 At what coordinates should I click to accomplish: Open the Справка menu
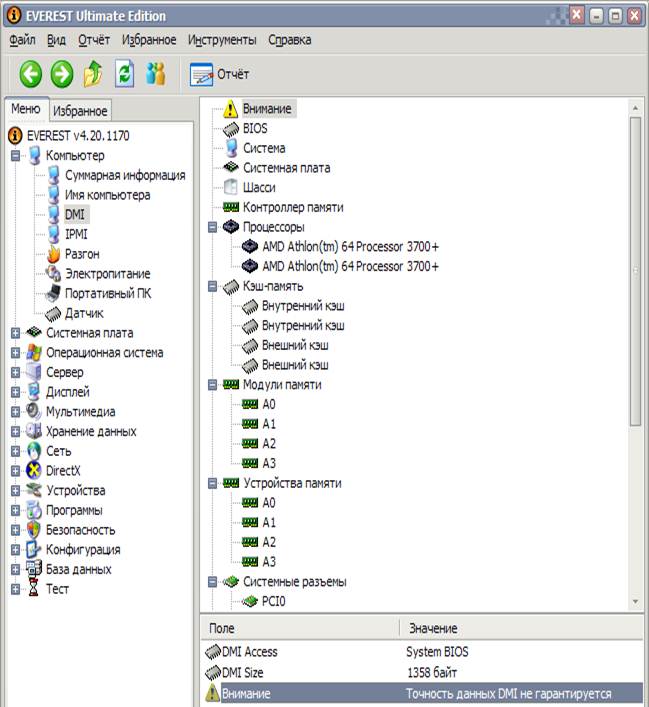tap(290, 40)
